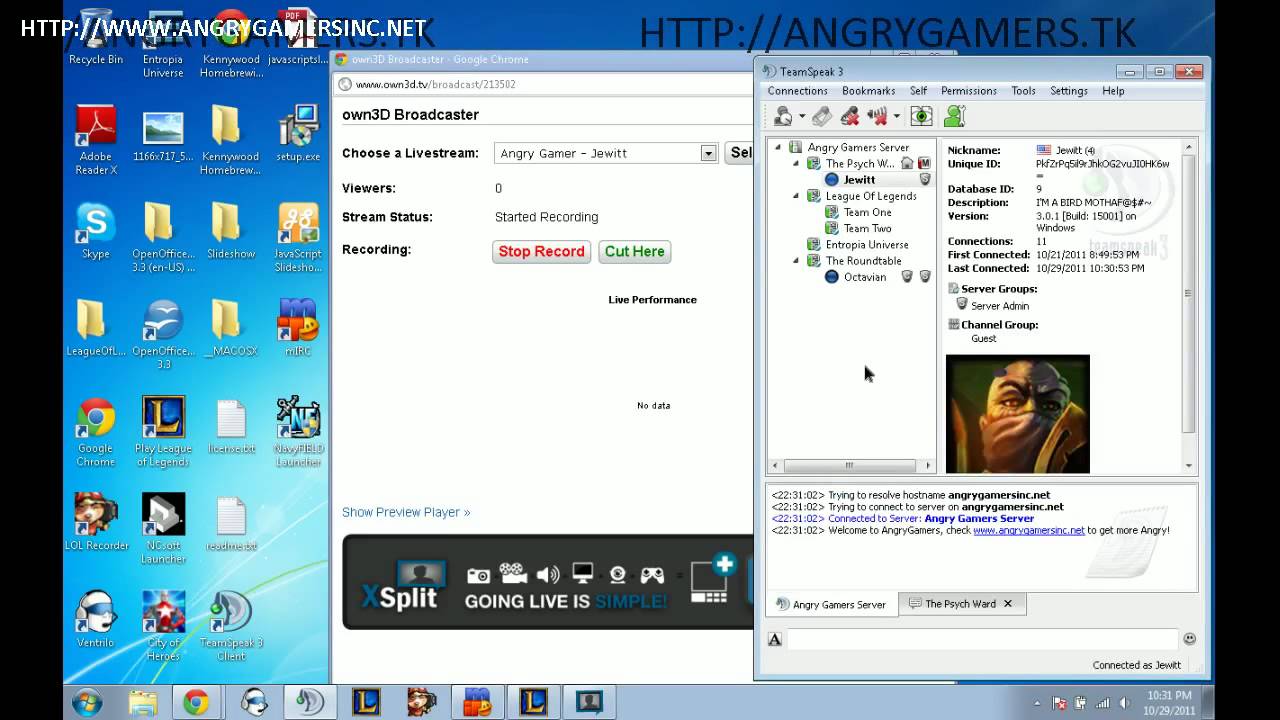Open the mute speakers dropdown arrow
This screenshot has width=1280, height=720.
896,117
